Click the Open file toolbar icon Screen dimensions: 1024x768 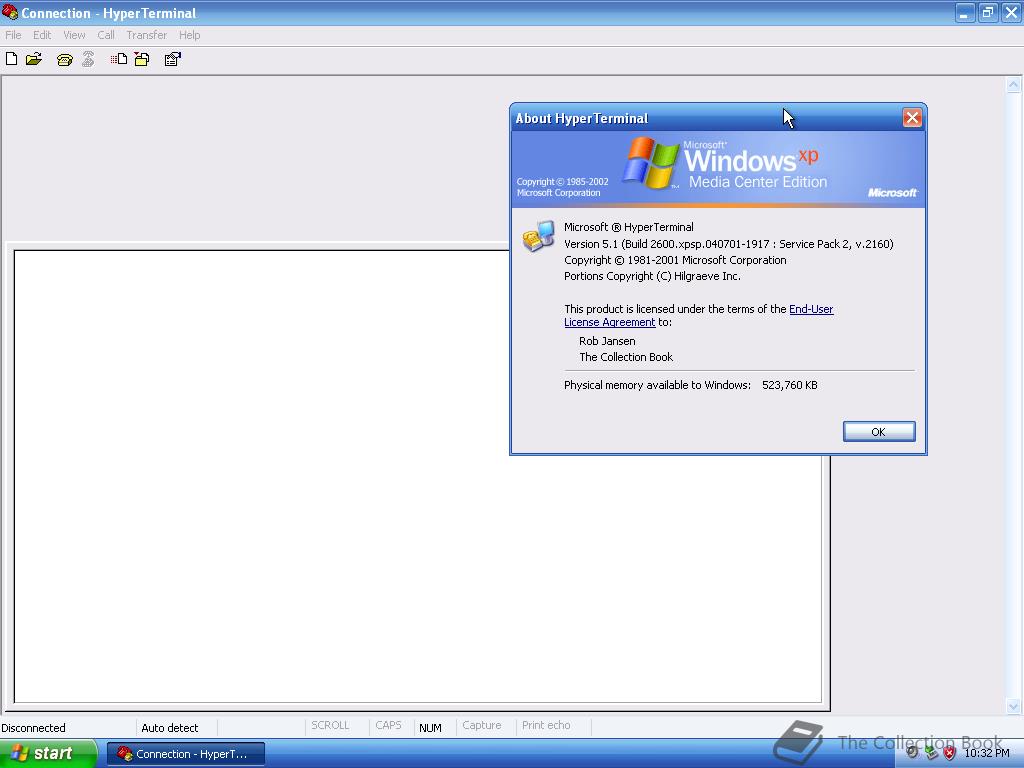pyautogui.click(x=34, y=59)
